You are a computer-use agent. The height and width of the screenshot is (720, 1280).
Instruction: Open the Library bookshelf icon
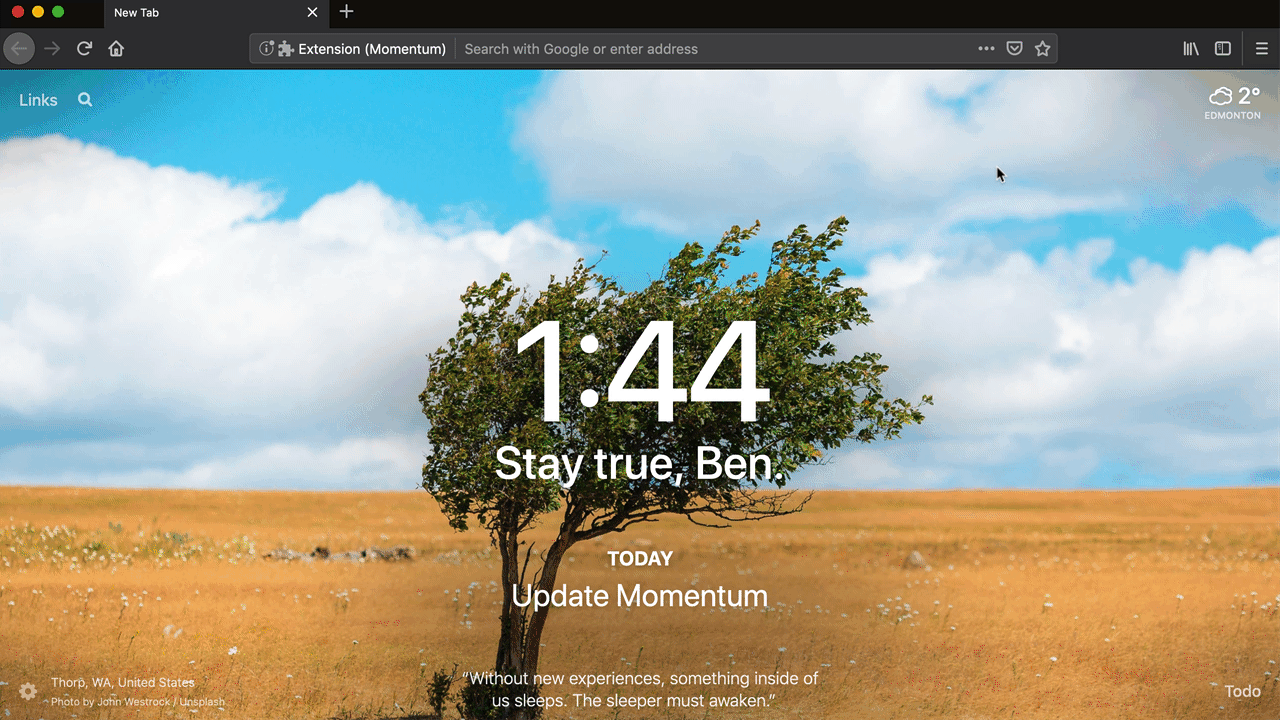1191,48
